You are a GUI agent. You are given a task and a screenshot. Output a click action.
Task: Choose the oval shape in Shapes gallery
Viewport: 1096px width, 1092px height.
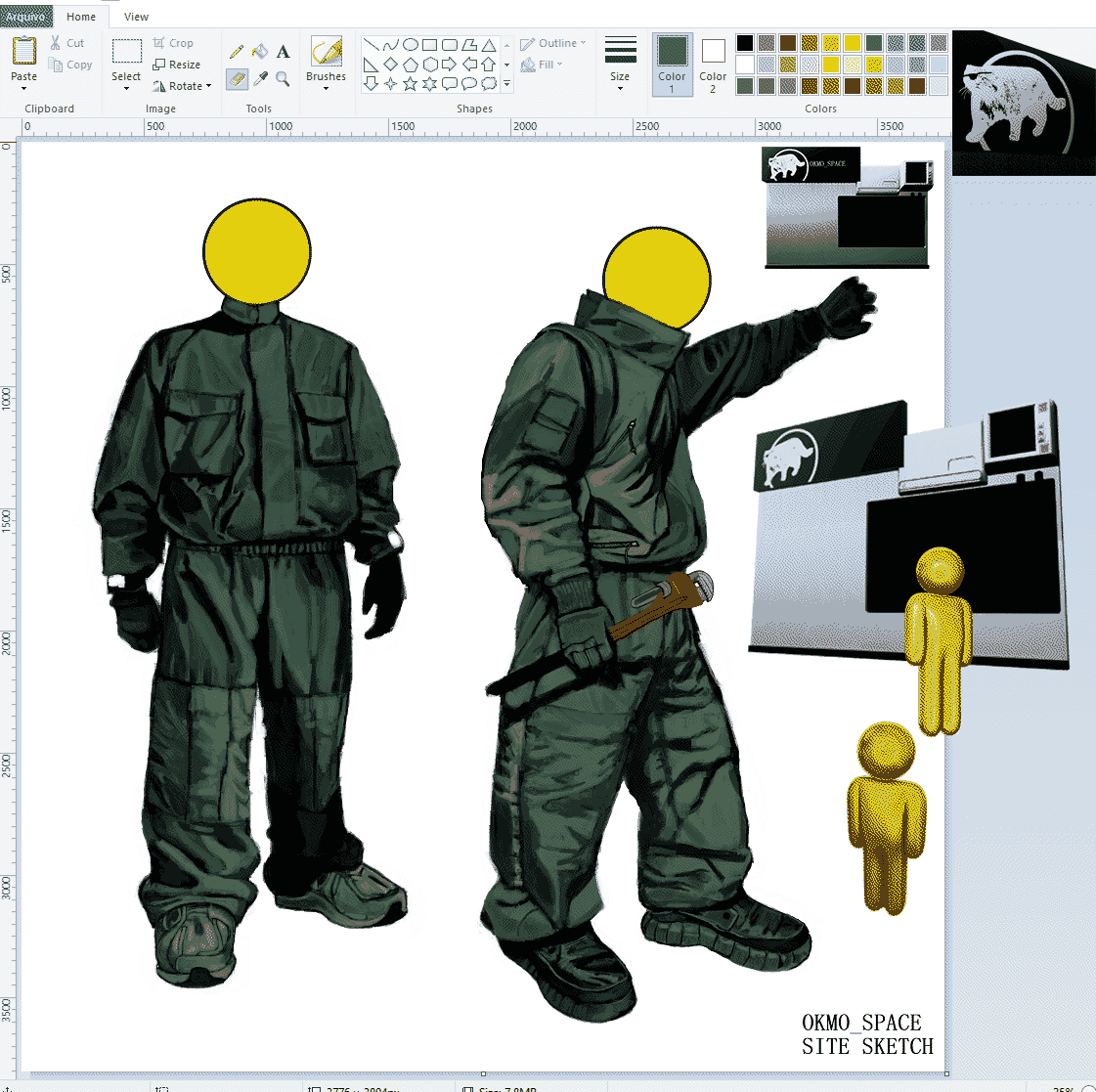[x=411, y=44]
